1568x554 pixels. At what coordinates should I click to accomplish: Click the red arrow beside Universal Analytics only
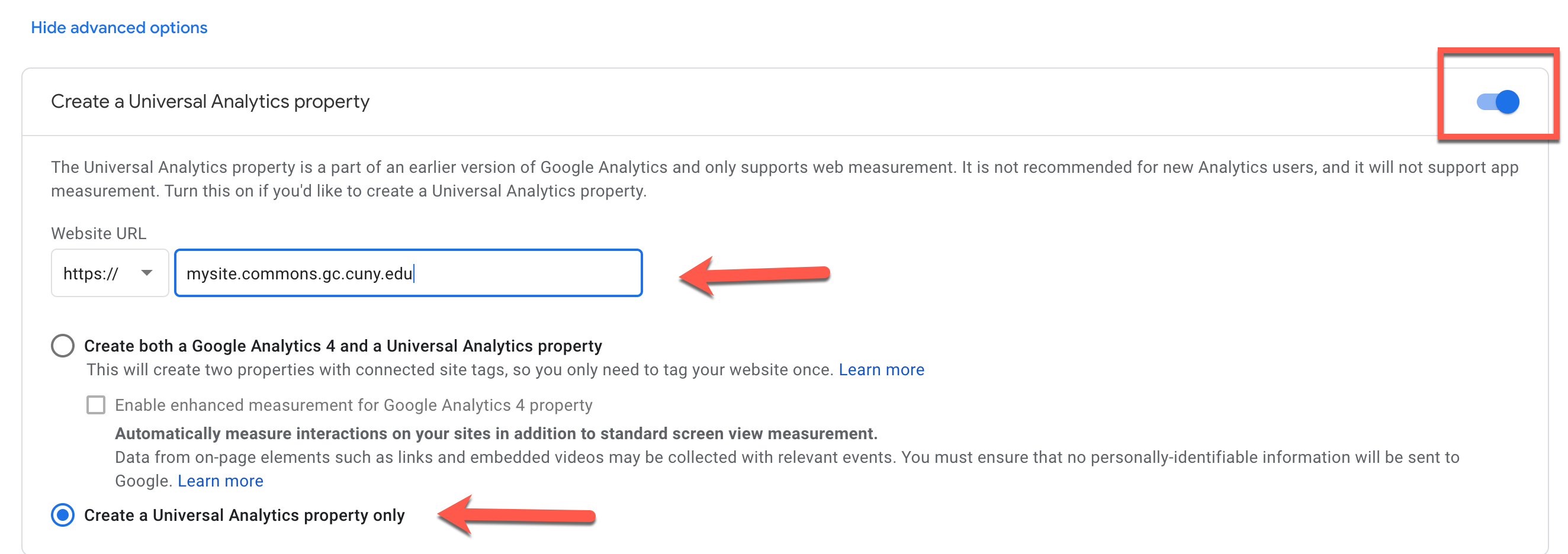coord(516,516)
